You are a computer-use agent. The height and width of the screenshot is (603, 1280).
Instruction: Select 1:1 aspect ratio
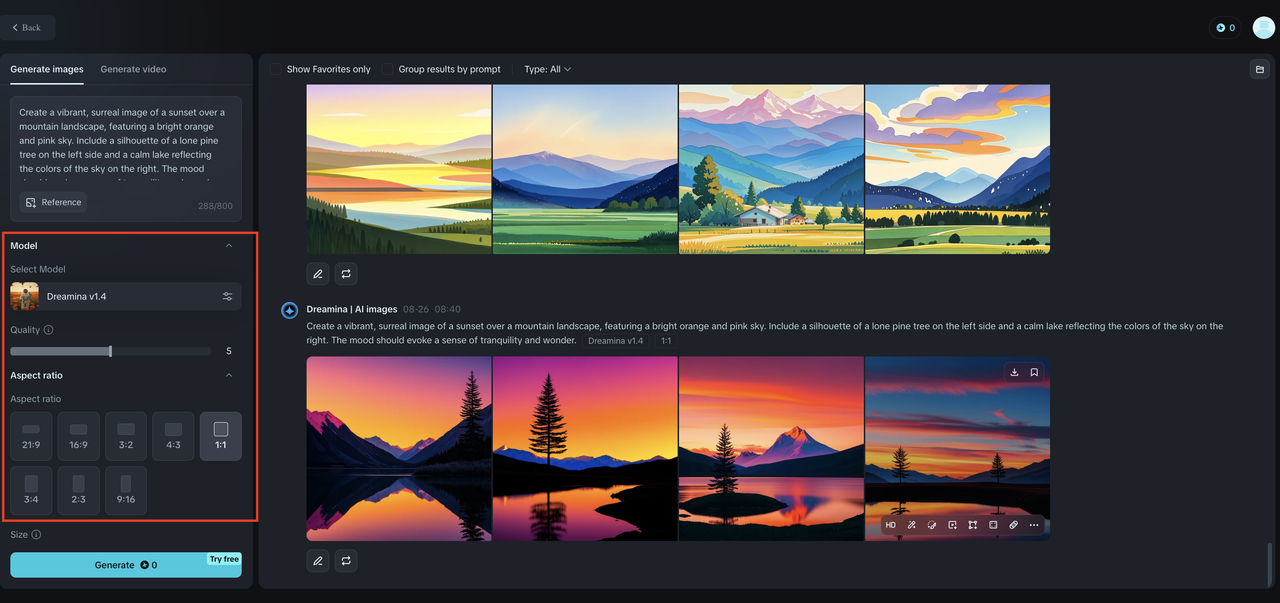(221, 436)
